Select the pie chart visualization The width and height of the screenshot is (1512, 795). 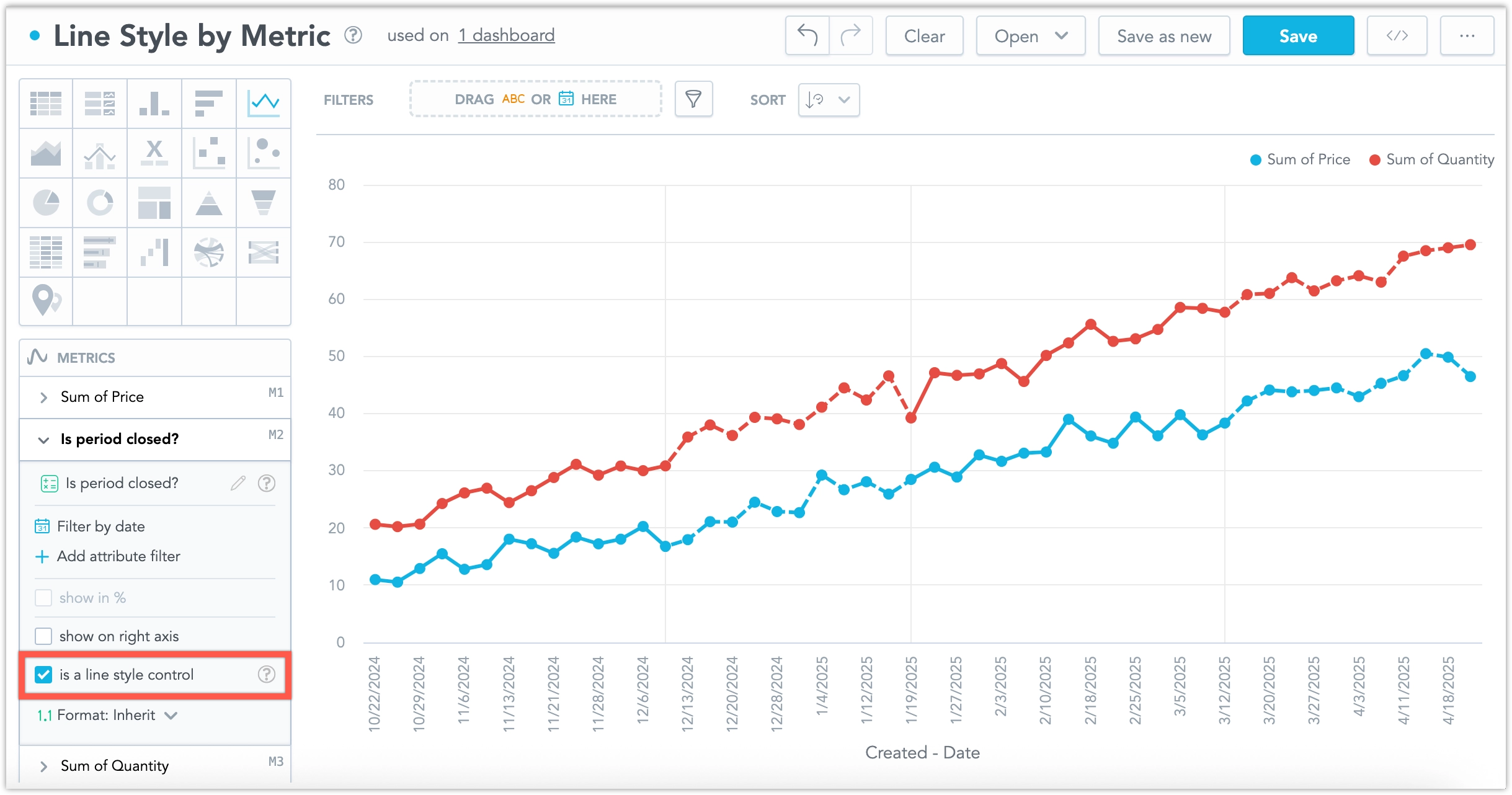46,202
